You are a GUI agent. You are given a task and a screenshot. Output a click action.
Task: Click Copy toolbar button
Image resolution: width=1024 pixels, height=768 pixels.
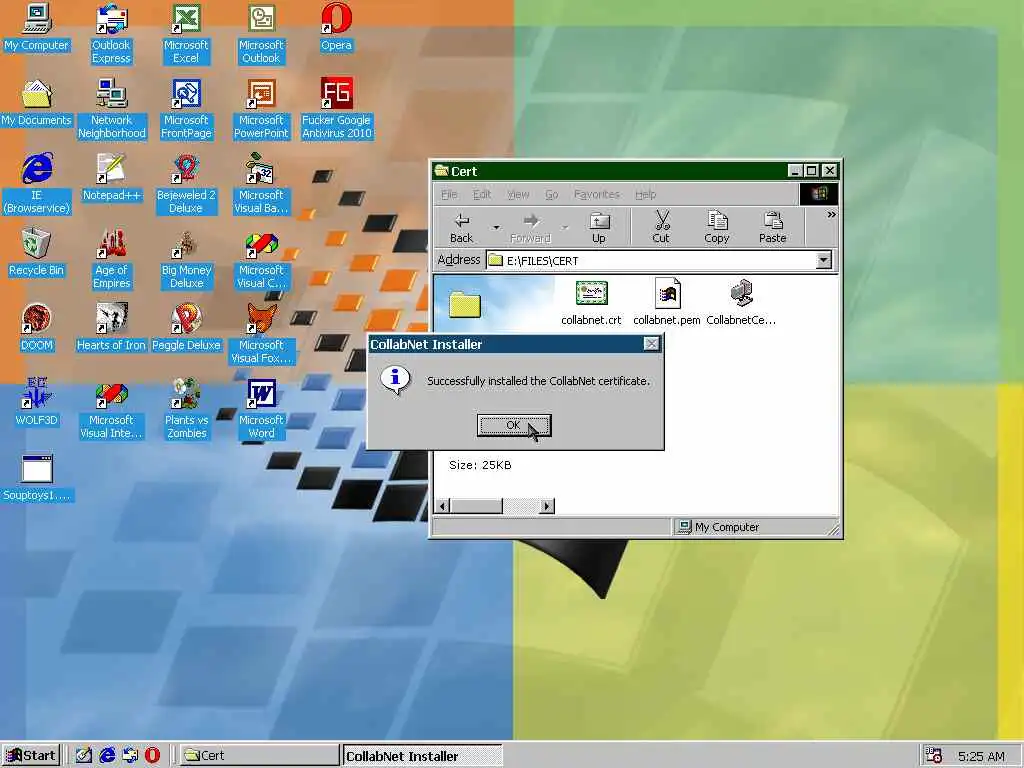click(x=716, y=227)
